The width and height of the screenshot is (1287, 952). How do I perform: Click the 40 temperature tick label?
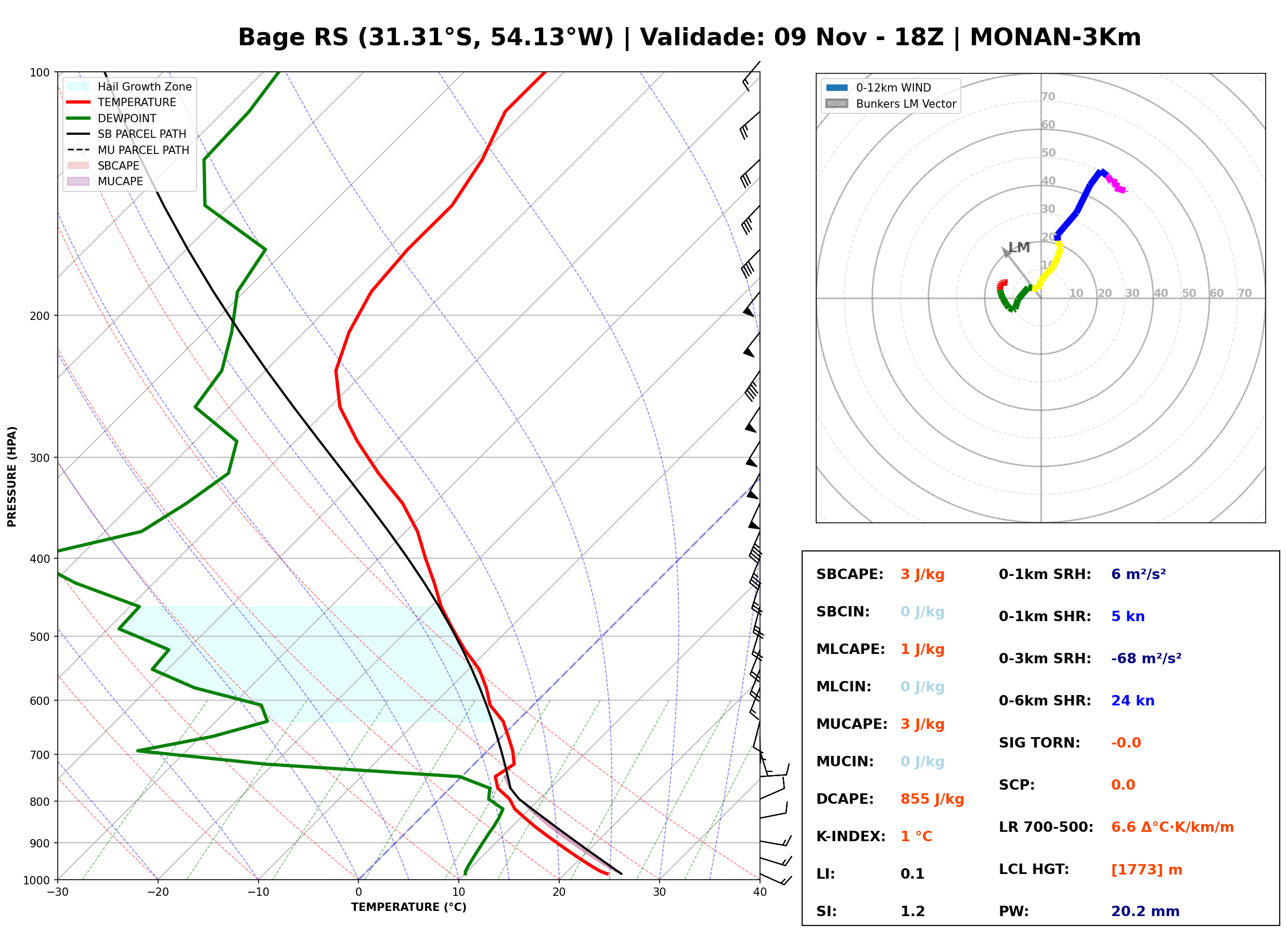coord(760,892)
